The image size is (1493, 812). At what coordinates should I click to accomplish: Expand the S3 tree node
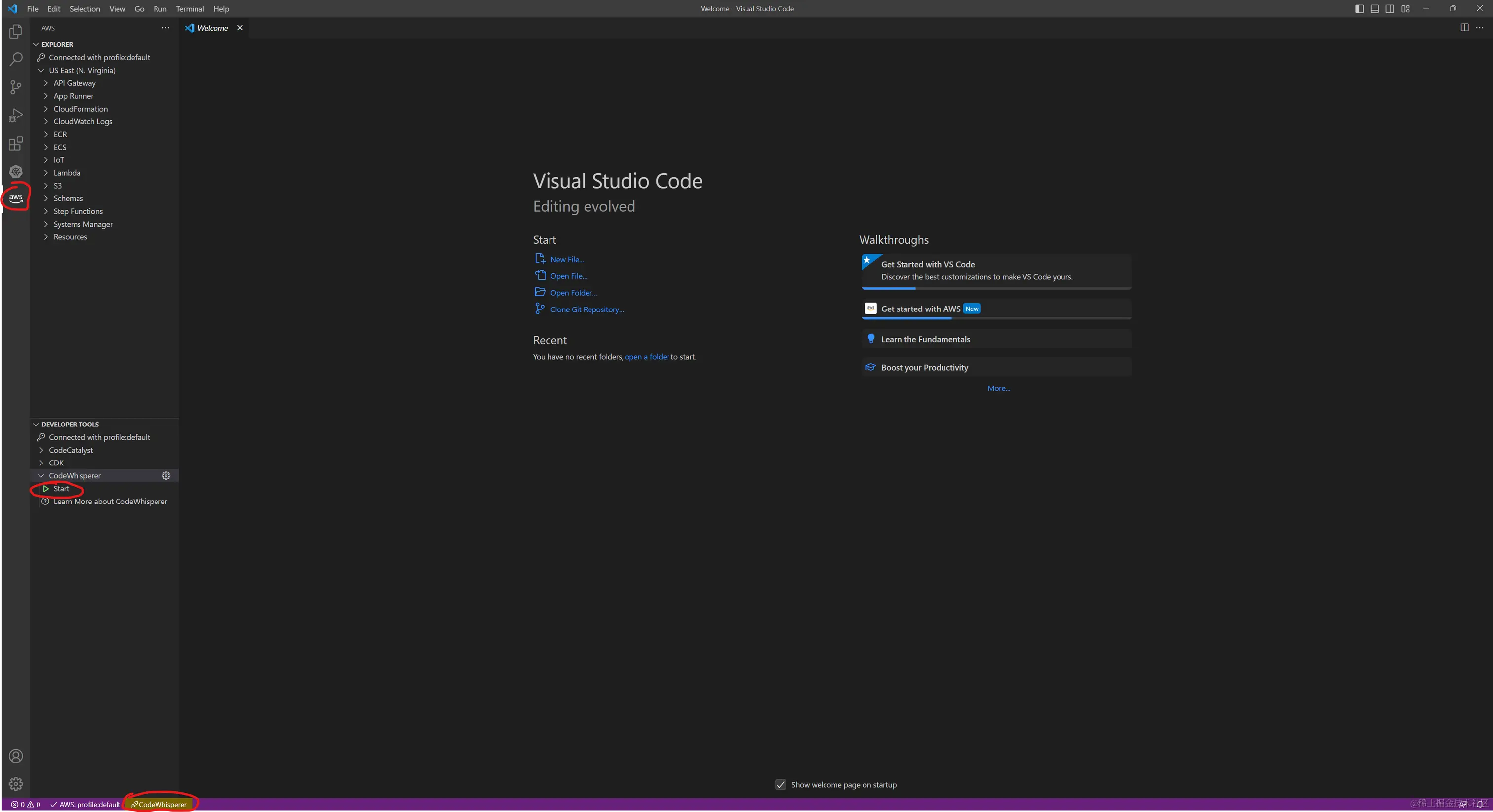pos(57,186)
